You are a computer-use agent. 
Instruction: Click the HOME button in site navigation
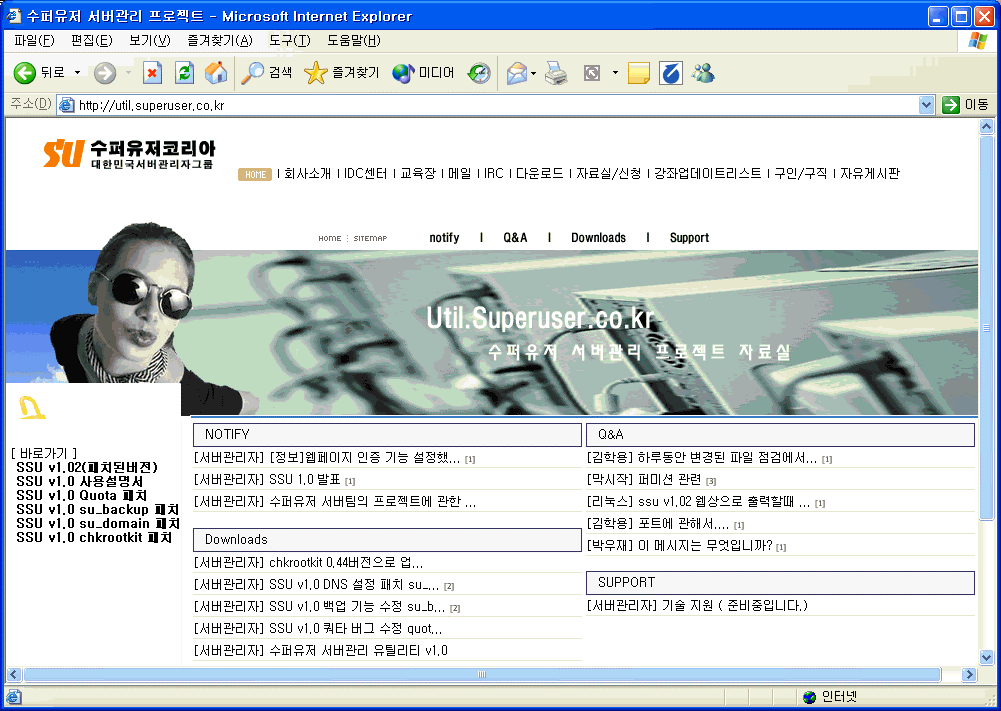[255, 174]
